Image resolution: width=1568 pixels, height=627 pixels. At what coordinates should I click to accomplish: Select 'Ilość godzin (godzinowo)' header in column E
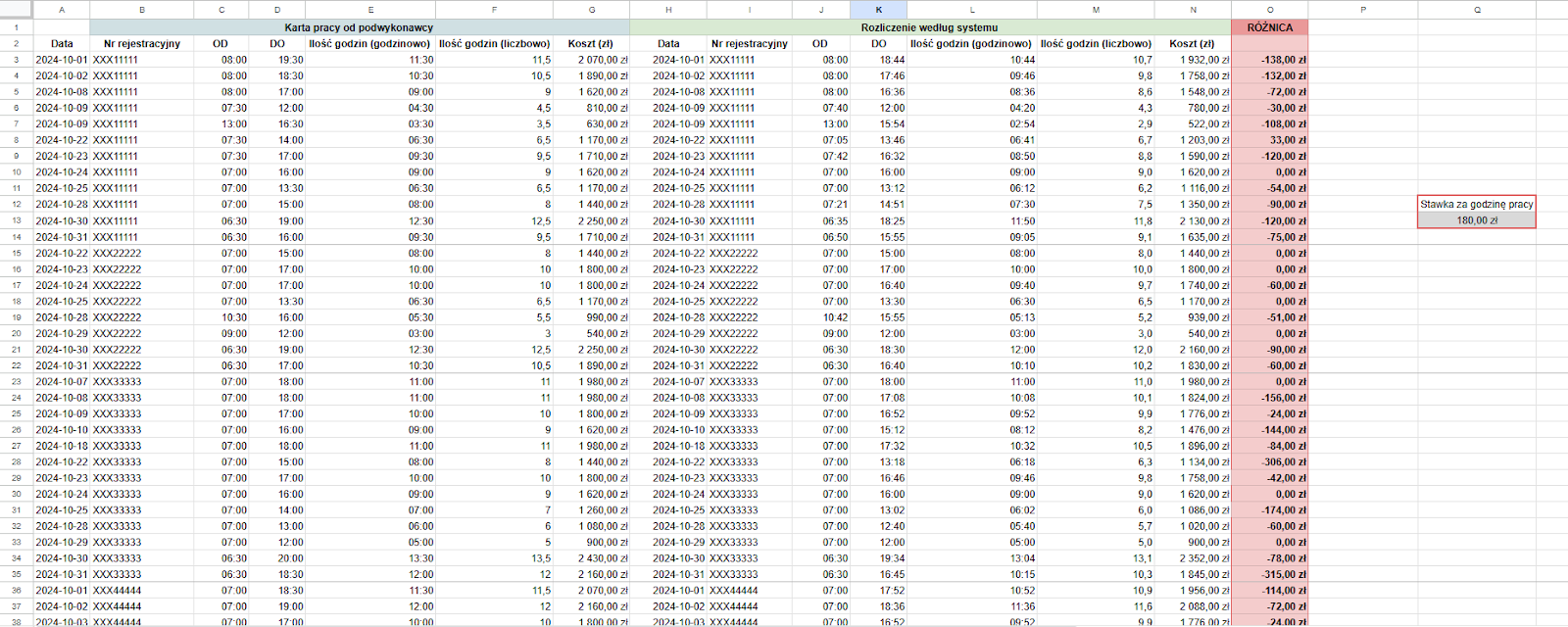click(x=369, y=43)
